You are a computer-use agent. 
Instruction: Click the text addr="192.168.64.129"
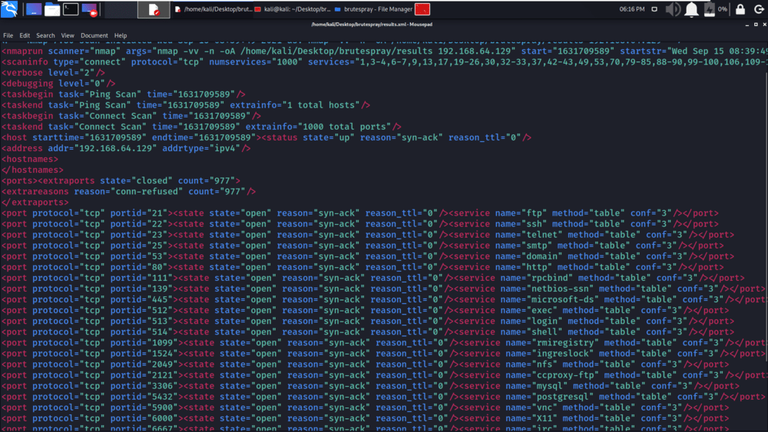(100, 148)
